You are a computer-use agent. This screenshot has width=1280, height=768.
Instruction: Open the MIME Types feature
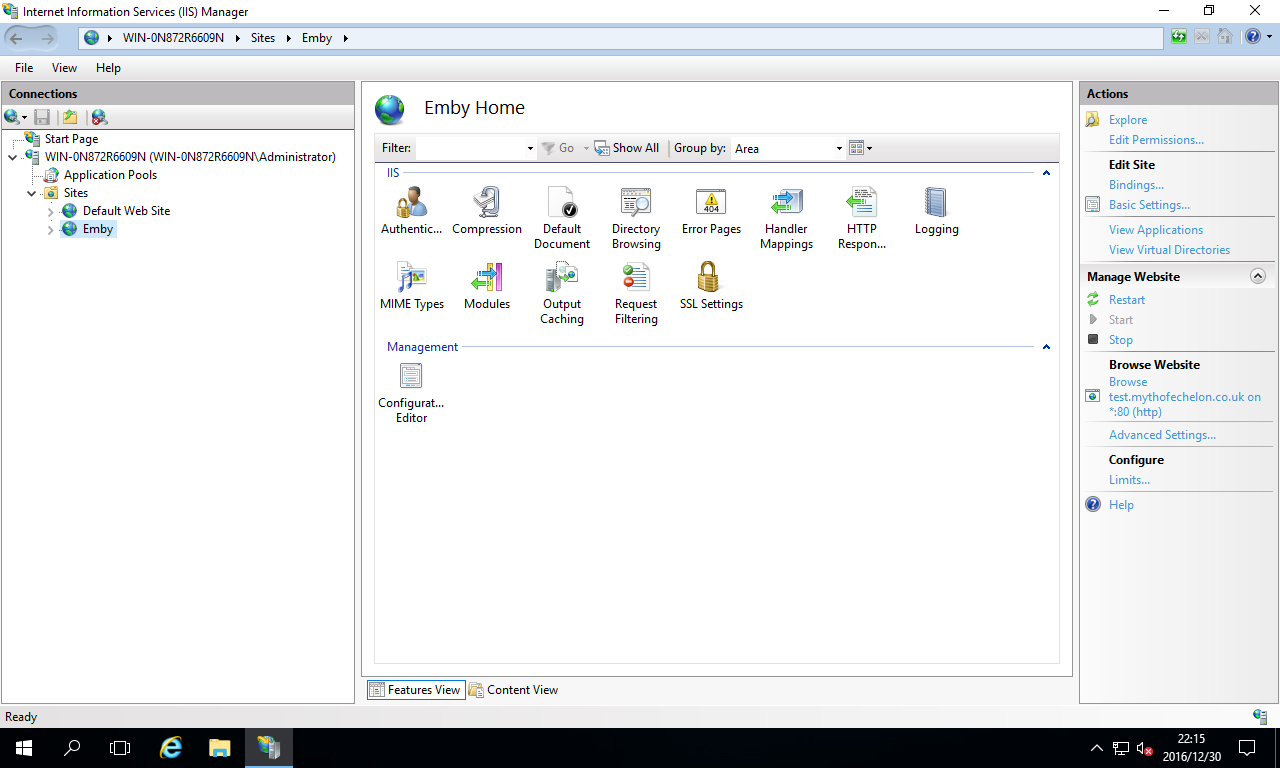point(411,286)
